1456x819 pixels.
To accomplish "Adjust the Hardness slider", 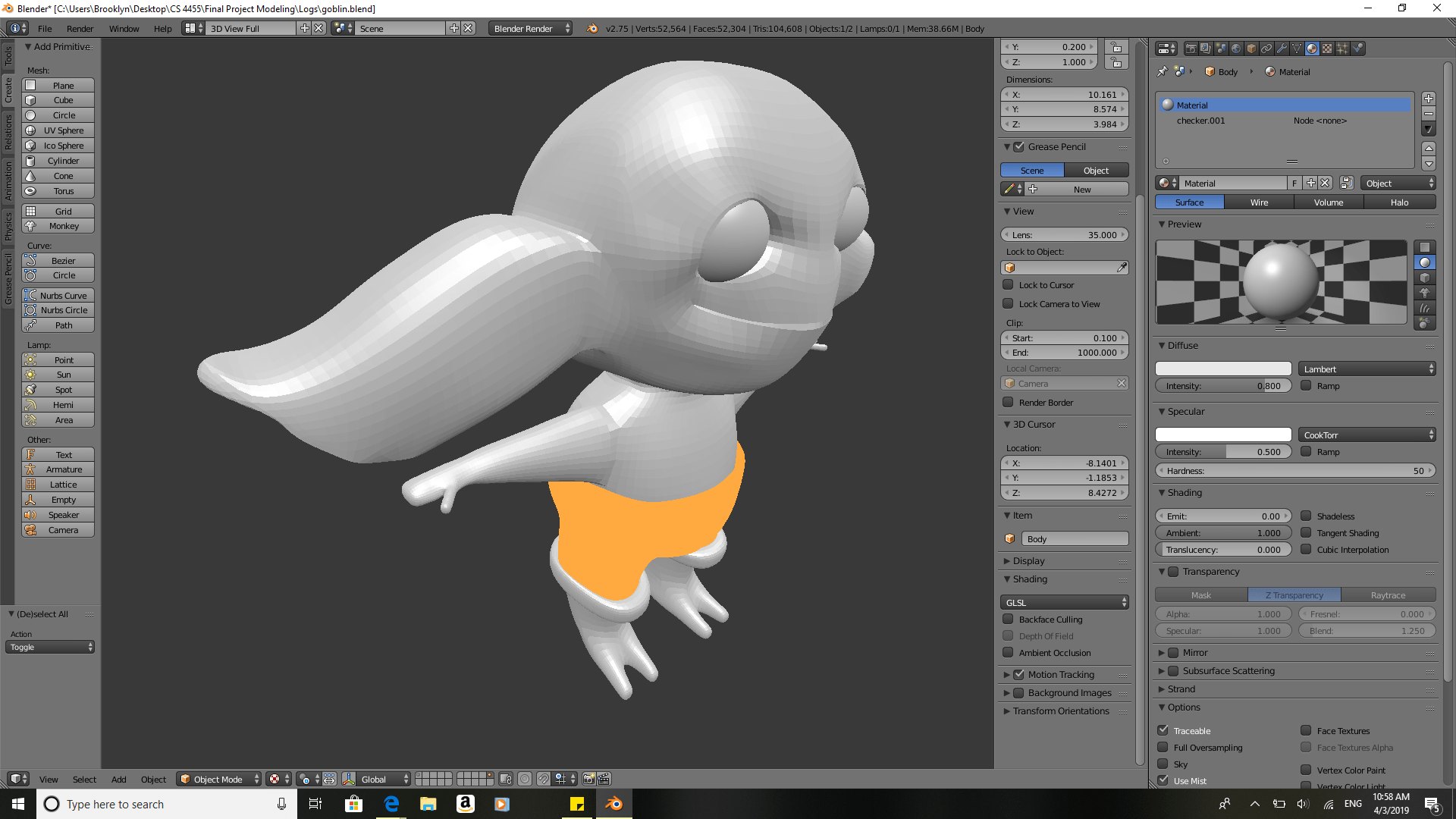I will 1295,471.
